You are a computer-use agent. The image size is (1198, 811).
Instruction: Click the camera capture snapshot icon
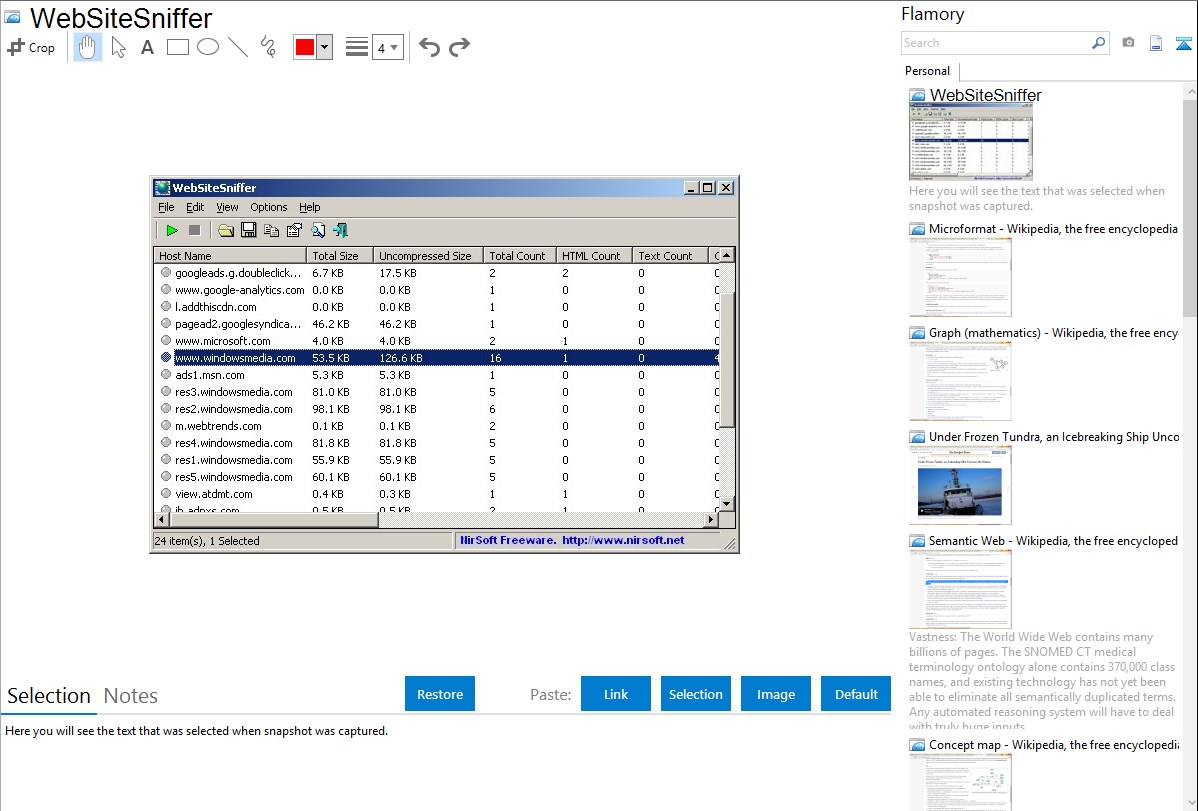(x=1128, y=43)
